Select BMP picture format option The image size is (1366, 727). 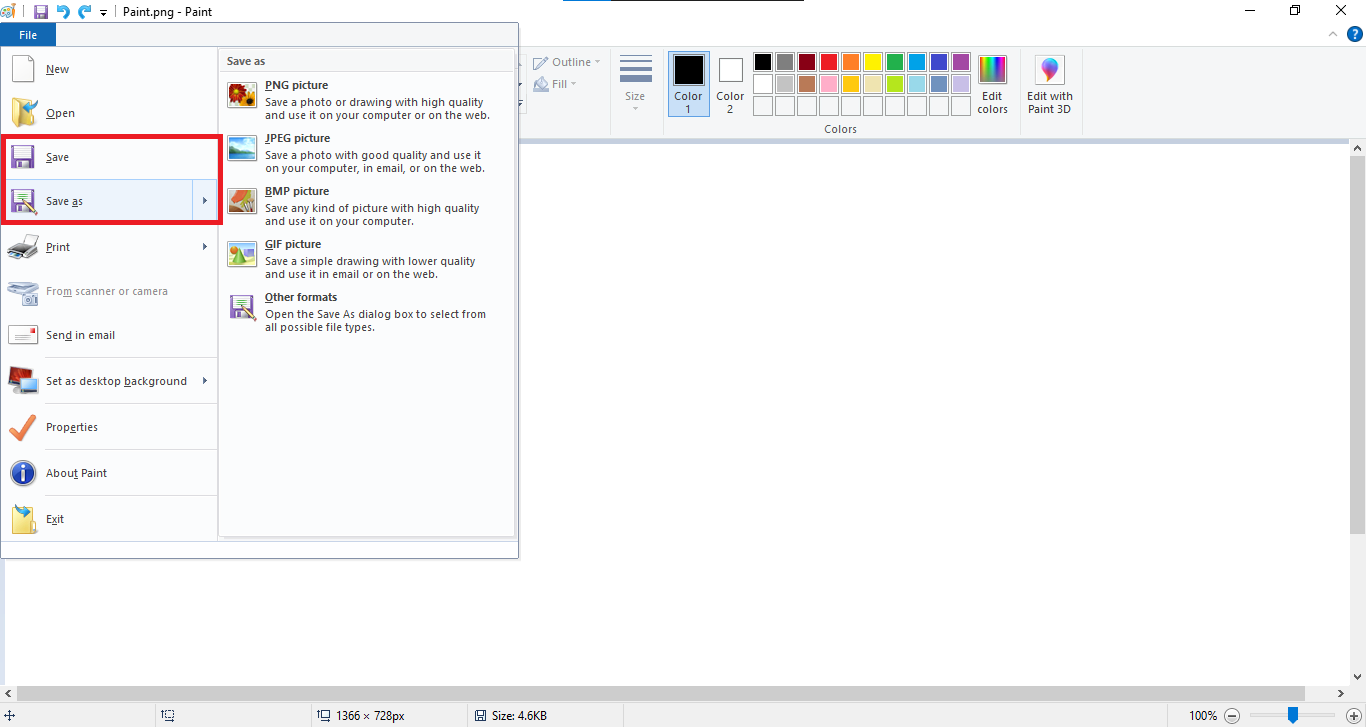point(367,207)
